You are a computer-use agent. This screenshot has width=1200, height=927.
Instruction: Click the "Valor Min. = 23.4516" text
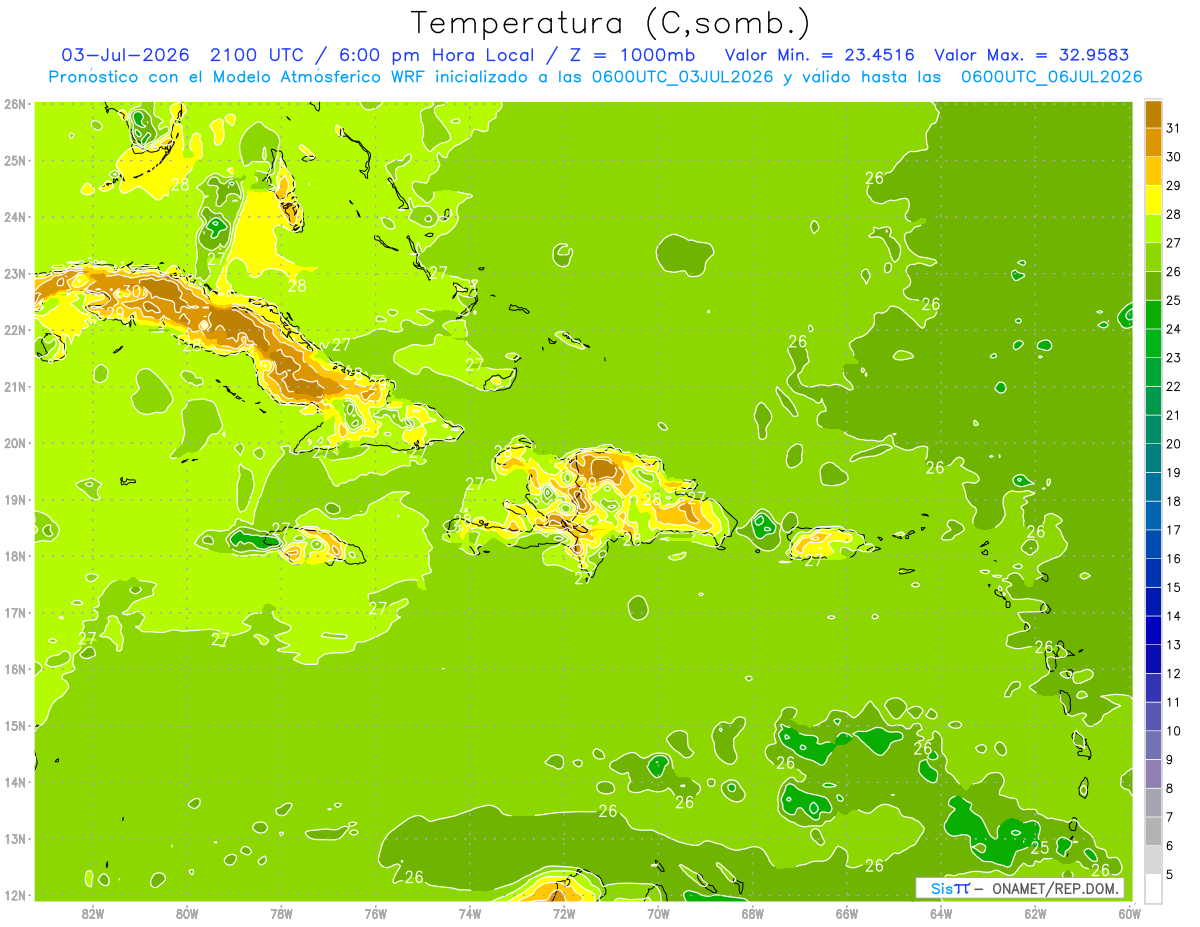(818, 55)
